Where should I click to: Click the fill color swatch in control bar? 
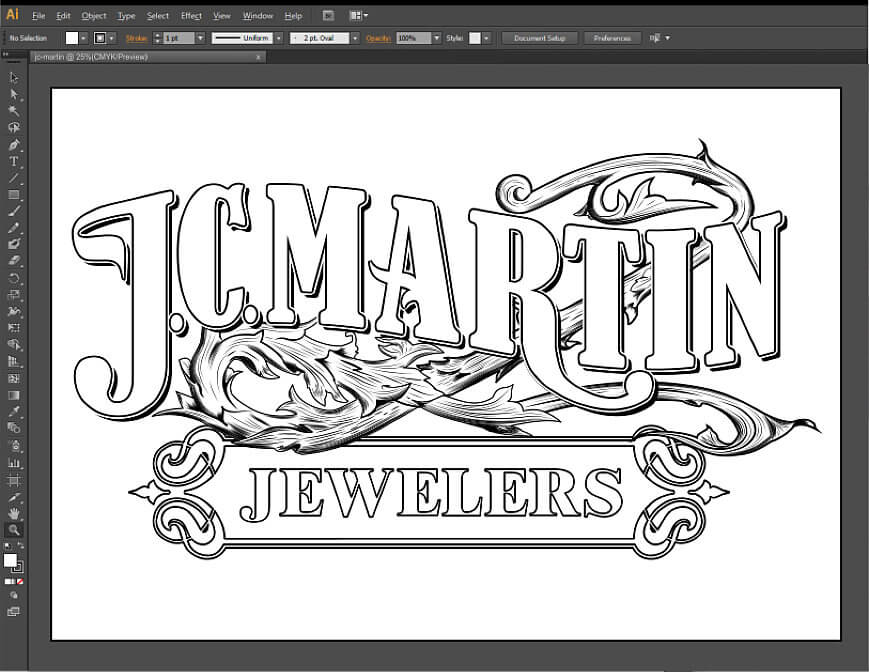(72, 38)
